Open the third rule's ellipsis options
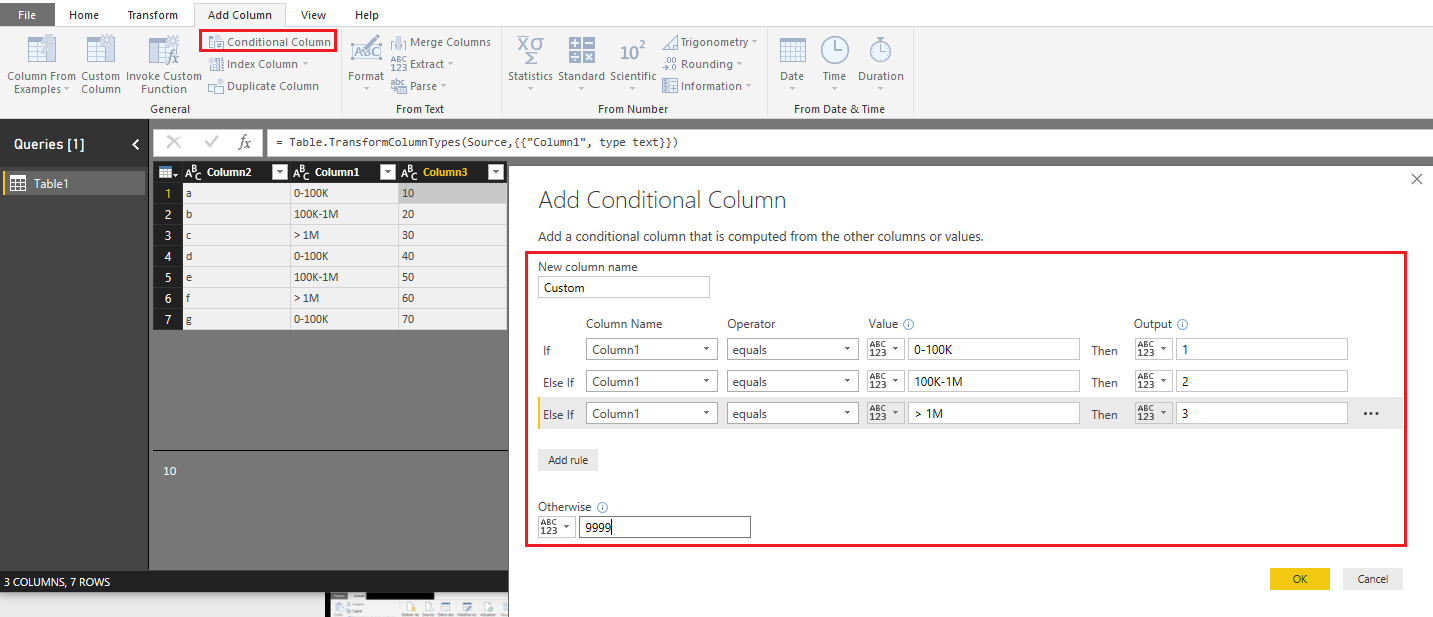The width and height of the screenshot is (1433, 617). (x=1371, y=414)
